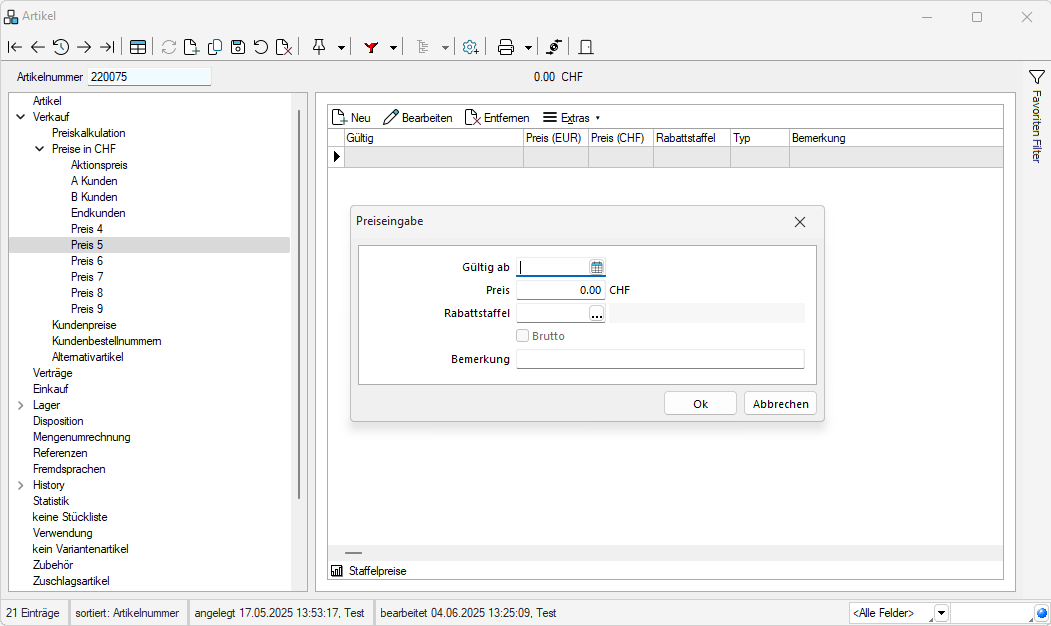Image resolution: width=1051 pixels, height=626 pixels.
Task: Click the Abbrechen button
Action: (780, 403)
